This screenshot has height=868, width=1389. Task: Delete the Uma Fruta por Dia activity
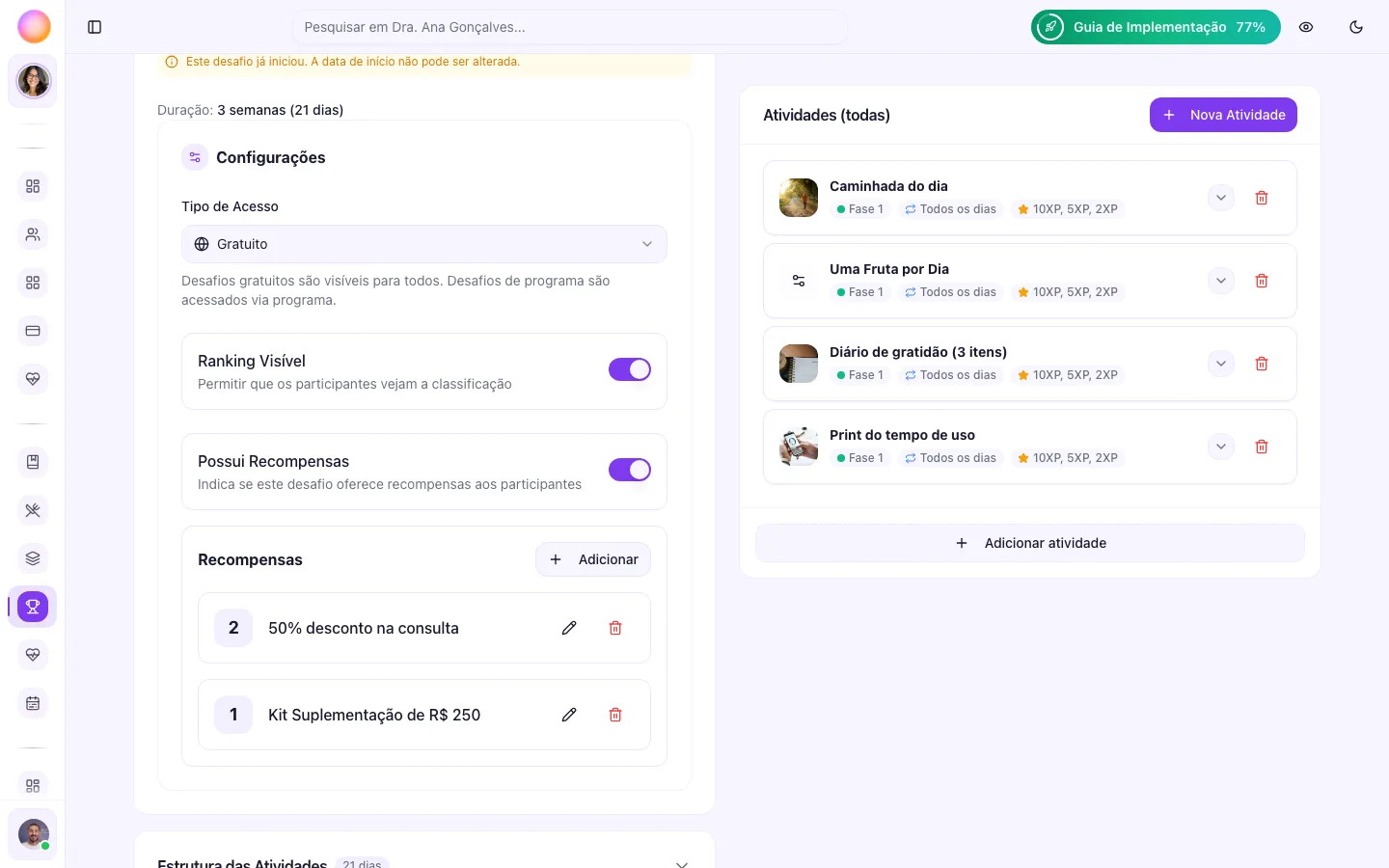pyautogui.click(x=1262, y=281)
